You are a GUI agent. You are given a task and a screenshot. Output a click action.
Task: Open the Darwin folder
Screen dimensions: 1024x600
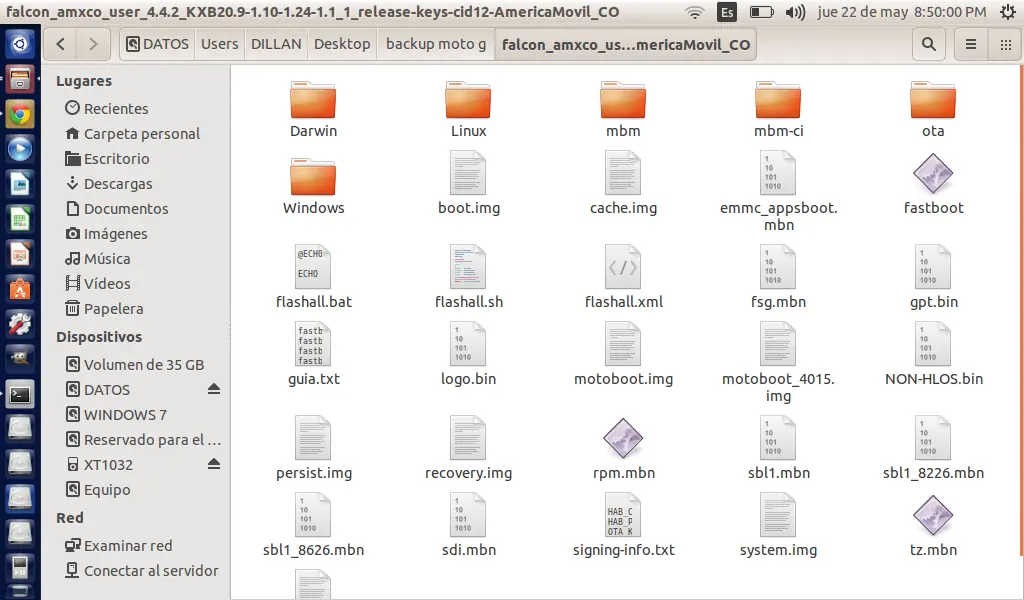click(x=313, y=109)
